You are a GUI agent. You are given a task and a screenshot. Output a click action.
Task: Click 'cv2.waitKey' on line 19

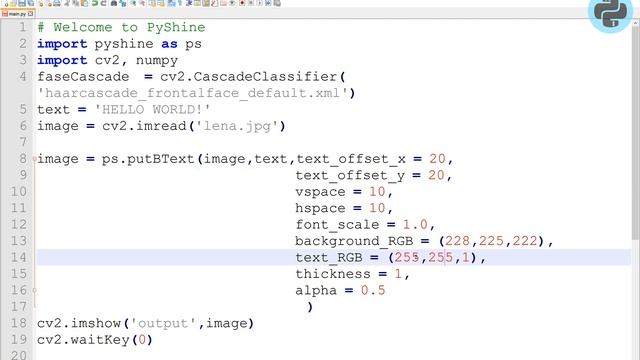point(83,340)
